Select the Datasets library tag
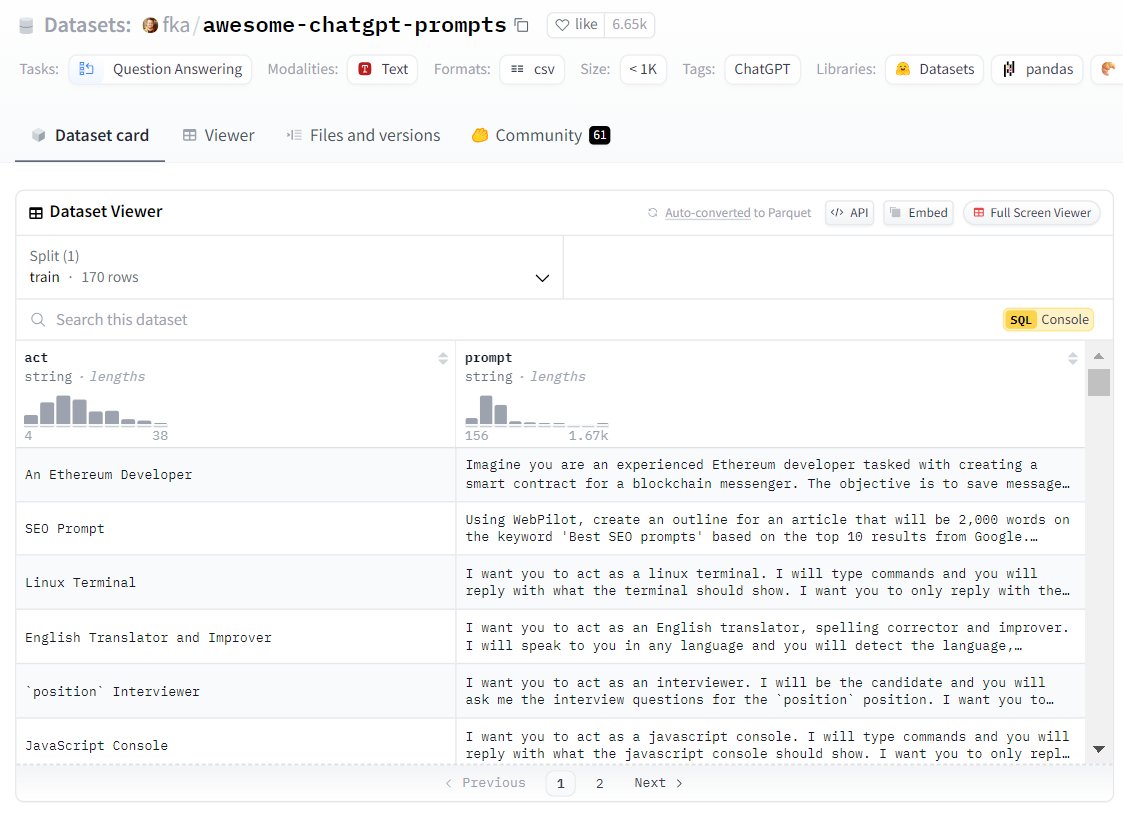The image size is (1123, 819). point(934,69)
